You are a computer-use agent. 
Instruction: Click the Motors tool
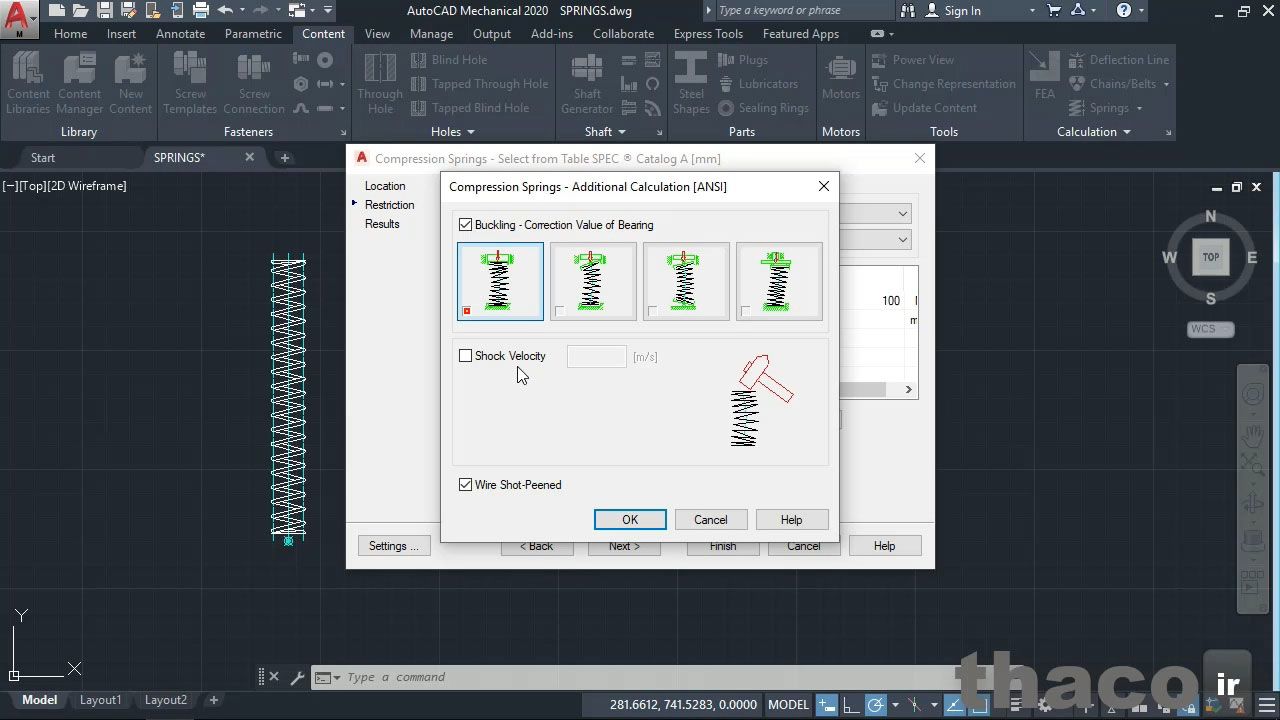click(x=841, y=78)
